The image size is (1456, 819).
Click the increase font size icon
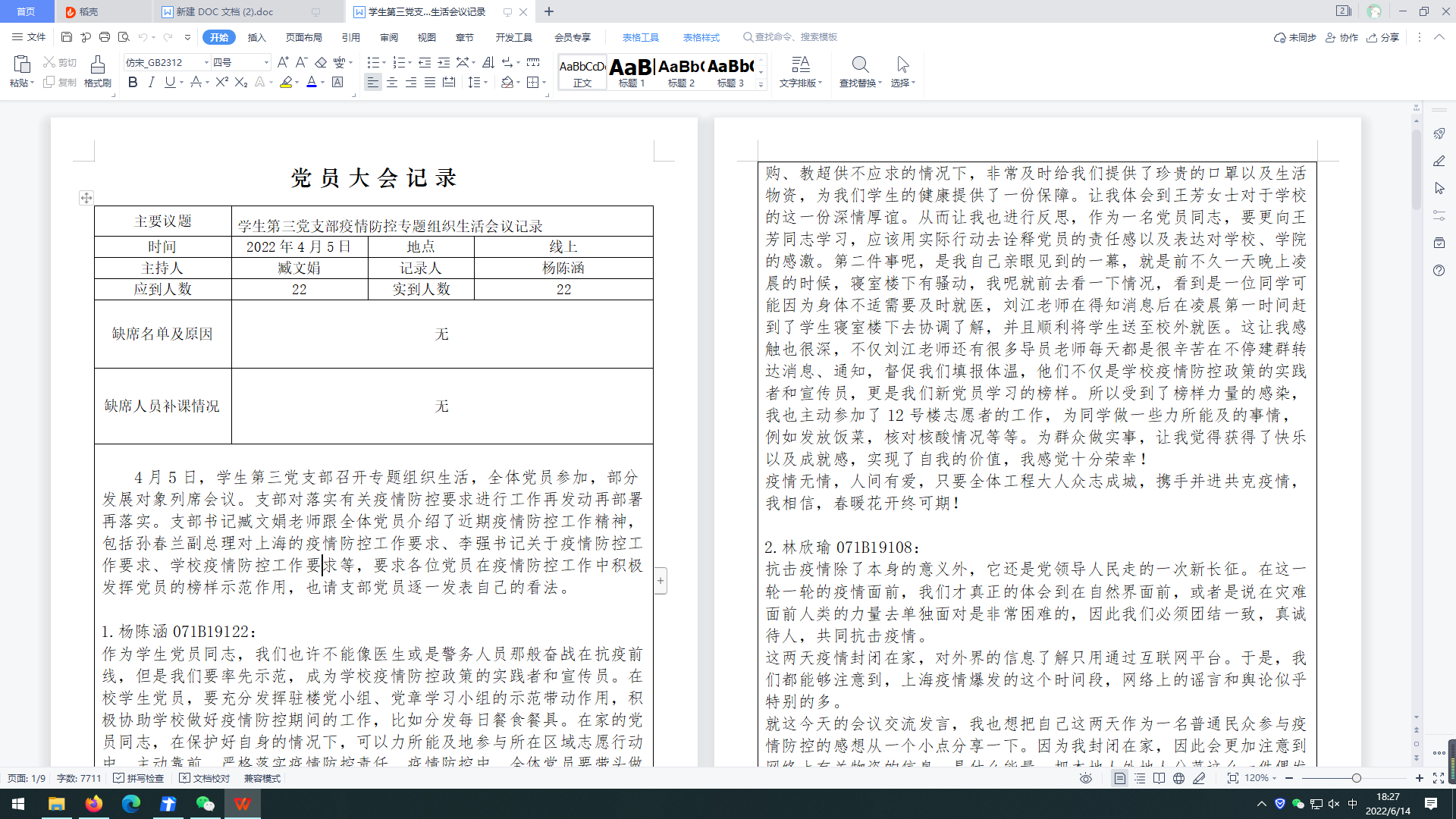click(x=283, y=62)
